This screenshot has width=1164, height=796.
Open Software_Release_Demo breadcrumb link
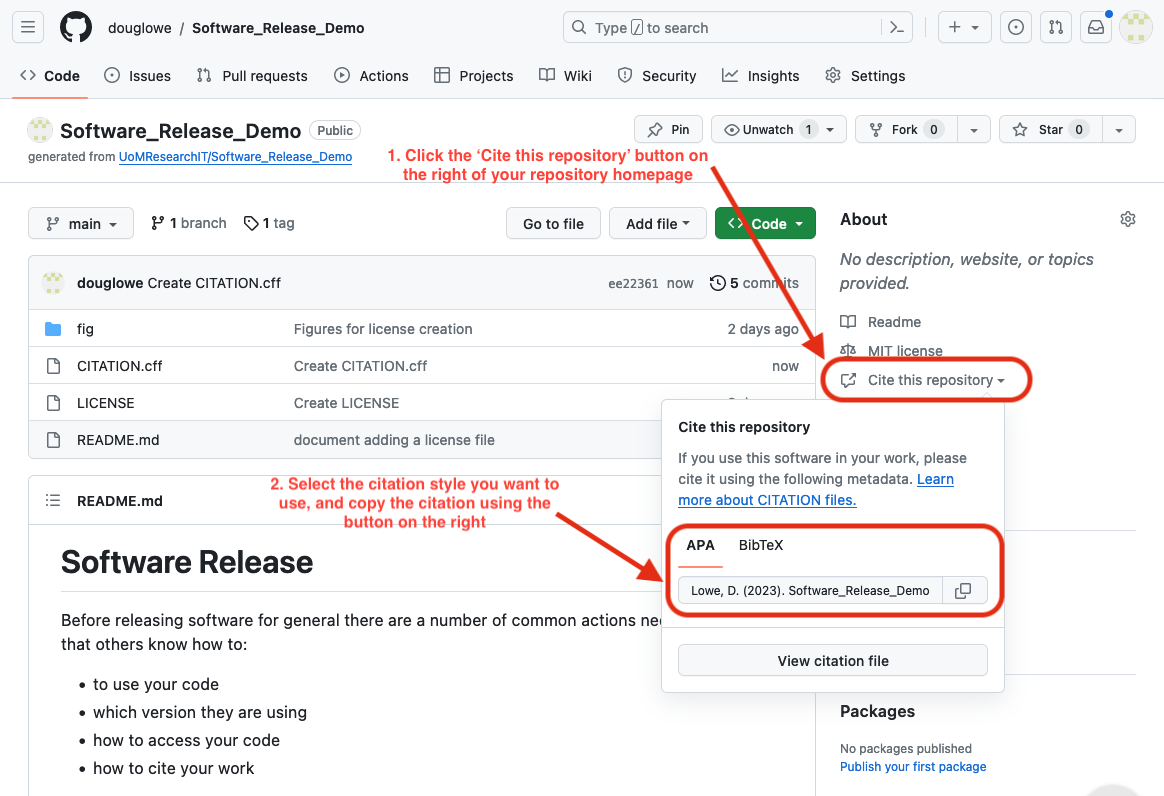(278, 27)
